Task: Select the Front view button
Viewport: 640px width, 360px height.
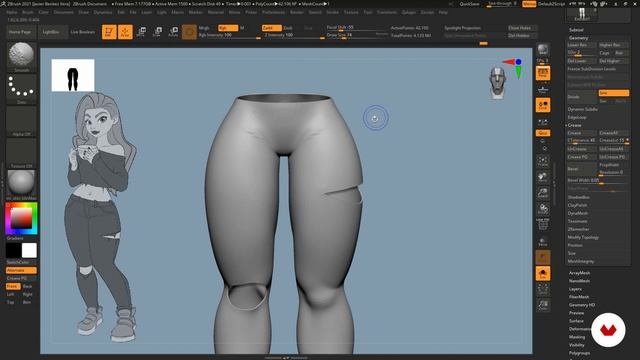Action: coord(13,286)
